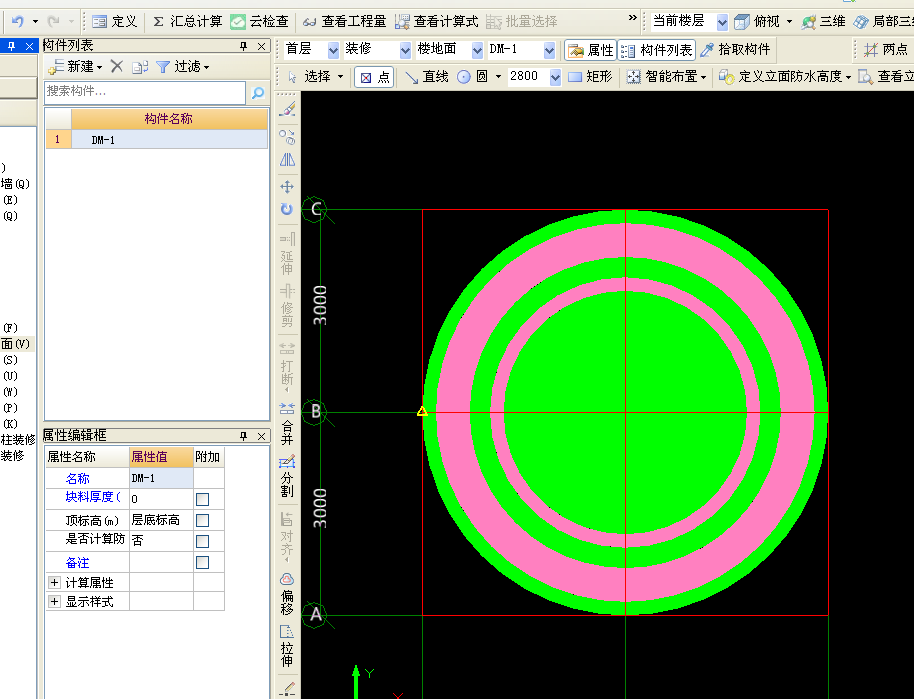Click the 两点 two-point axis tool

coord(885,50)
